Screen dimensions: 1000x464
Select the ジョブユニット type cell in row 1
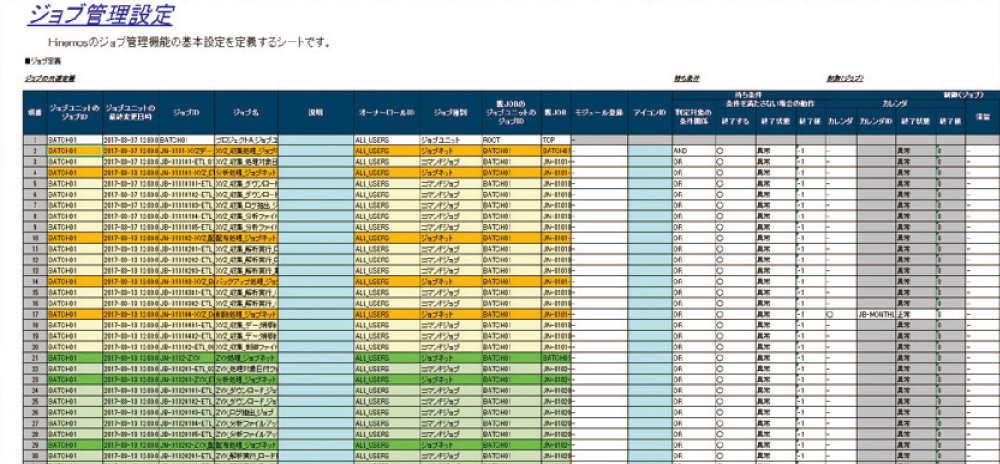(x=449, y=138)
